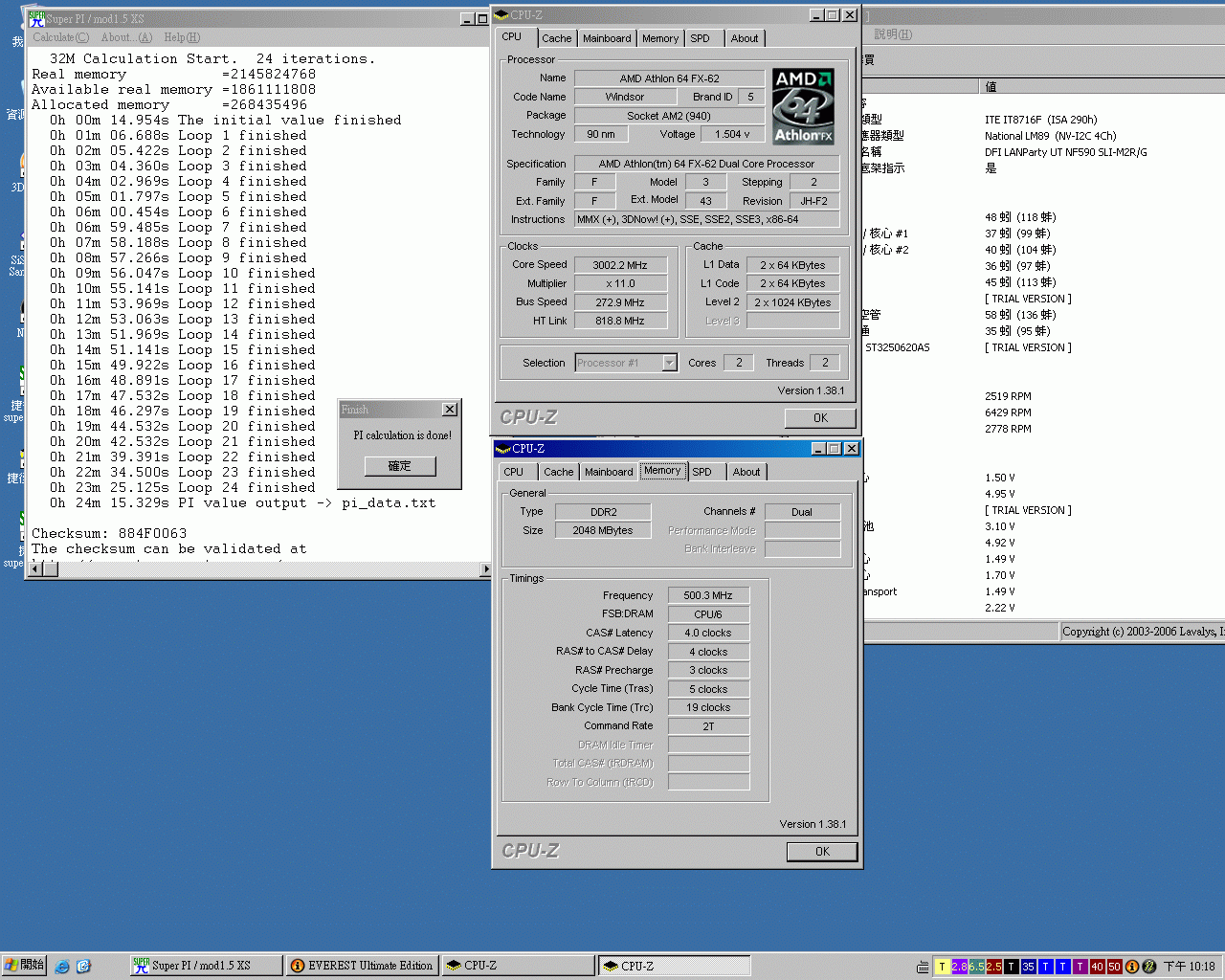Click the taskbar clock showing 下午 10:18
The image size is (1225, 980).
(x=1190, y=967)
